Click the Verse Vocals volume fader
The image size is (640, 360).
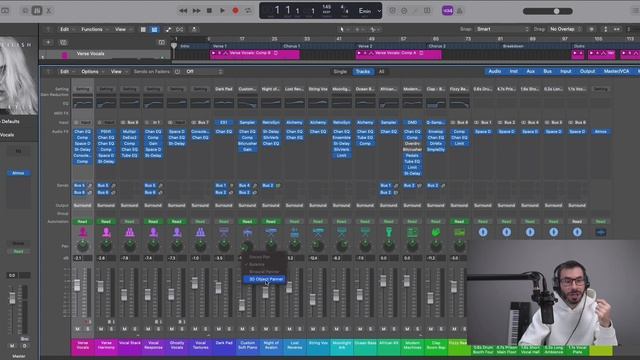coord(77,285)
